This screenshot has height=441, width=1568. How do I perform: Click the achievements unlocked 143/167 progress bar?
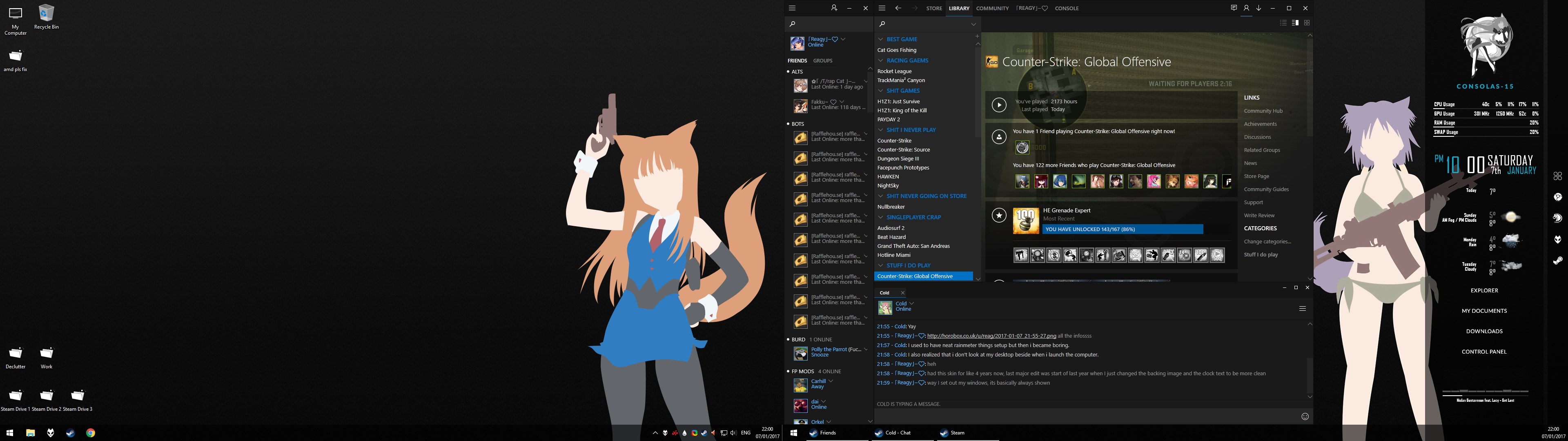coord(1123,229)
